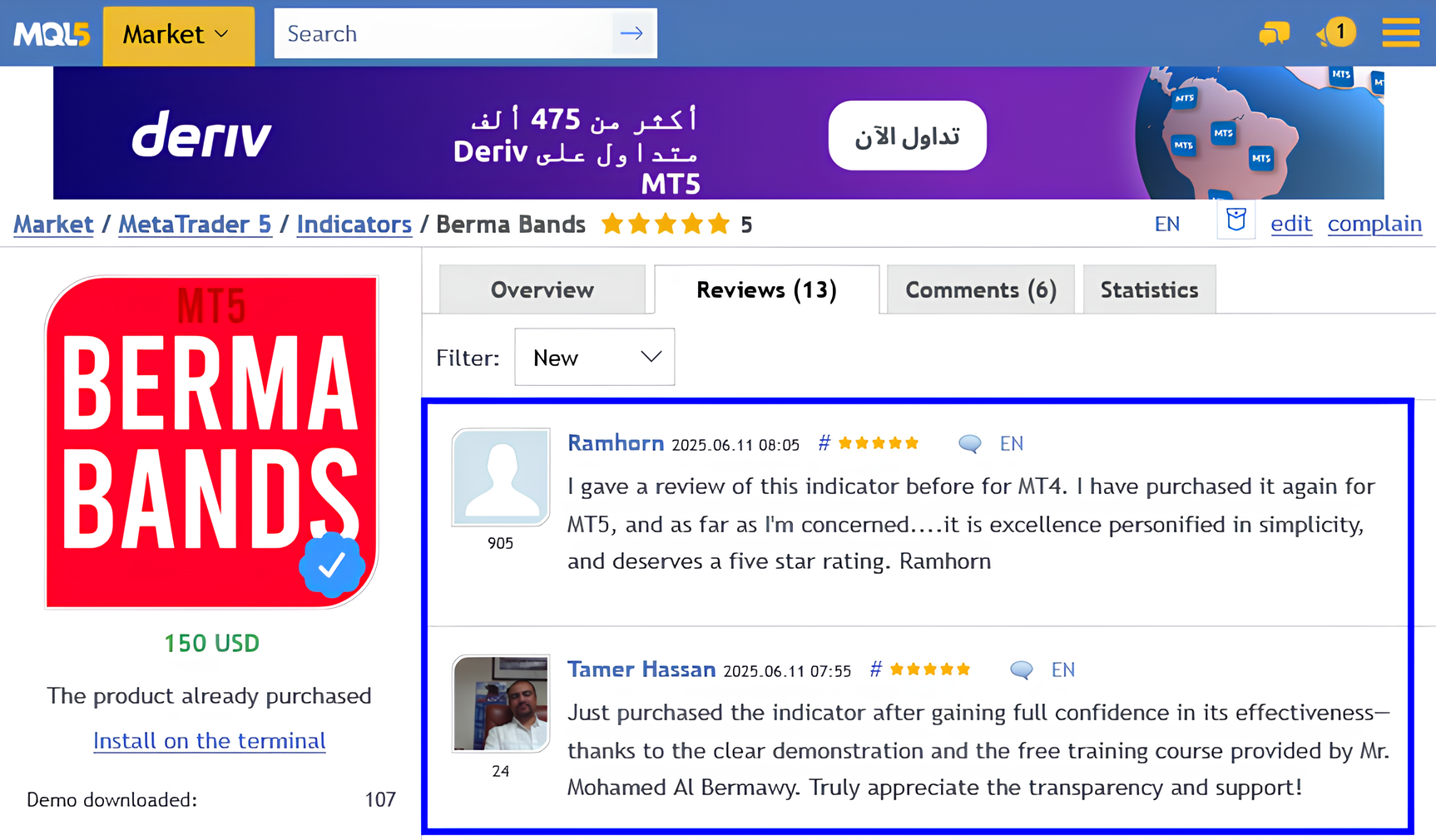1436x840 pixels.
Task: Click the five-star product rating
Action: [666, 225]
